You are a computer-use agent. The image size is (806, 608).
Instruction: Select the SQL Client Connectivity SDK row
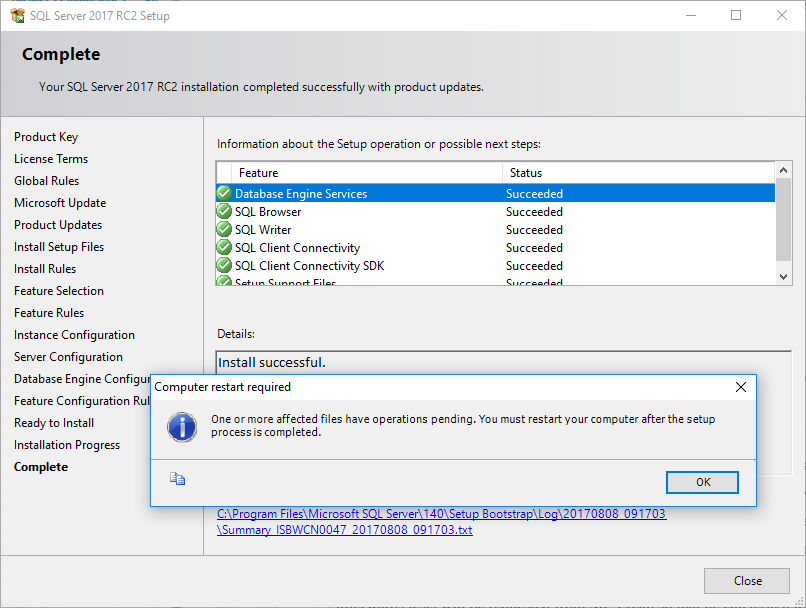click(496, 266)
